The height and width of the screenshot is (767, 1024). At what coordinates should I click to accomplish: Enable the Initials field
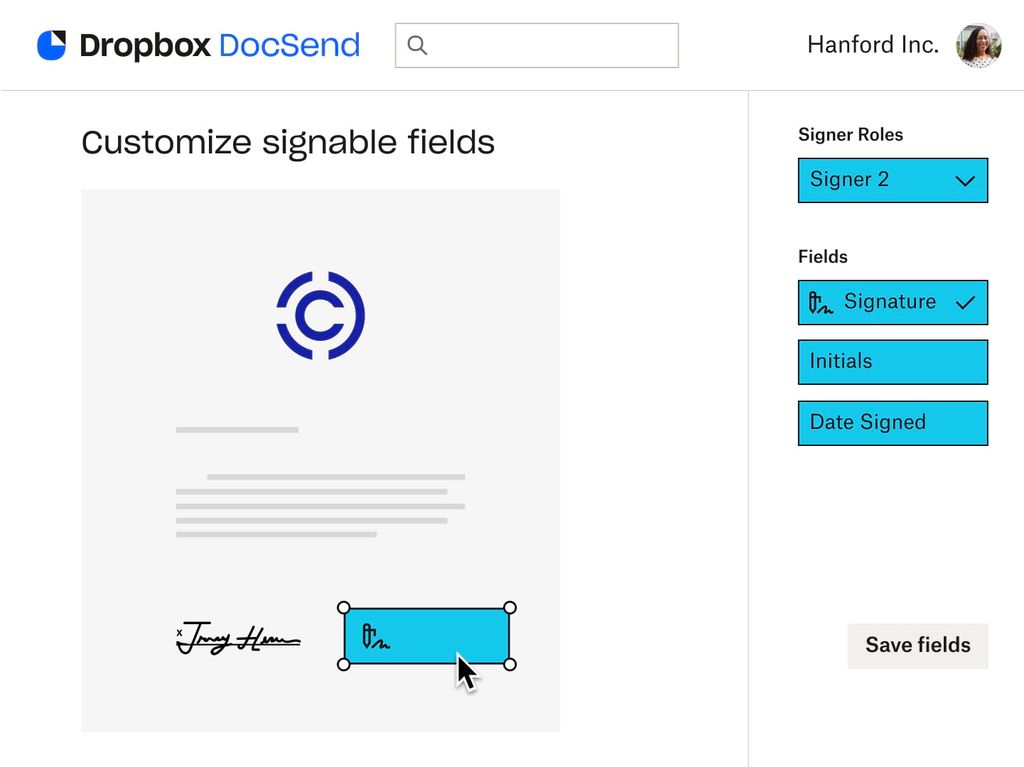[x=892, y=362]
